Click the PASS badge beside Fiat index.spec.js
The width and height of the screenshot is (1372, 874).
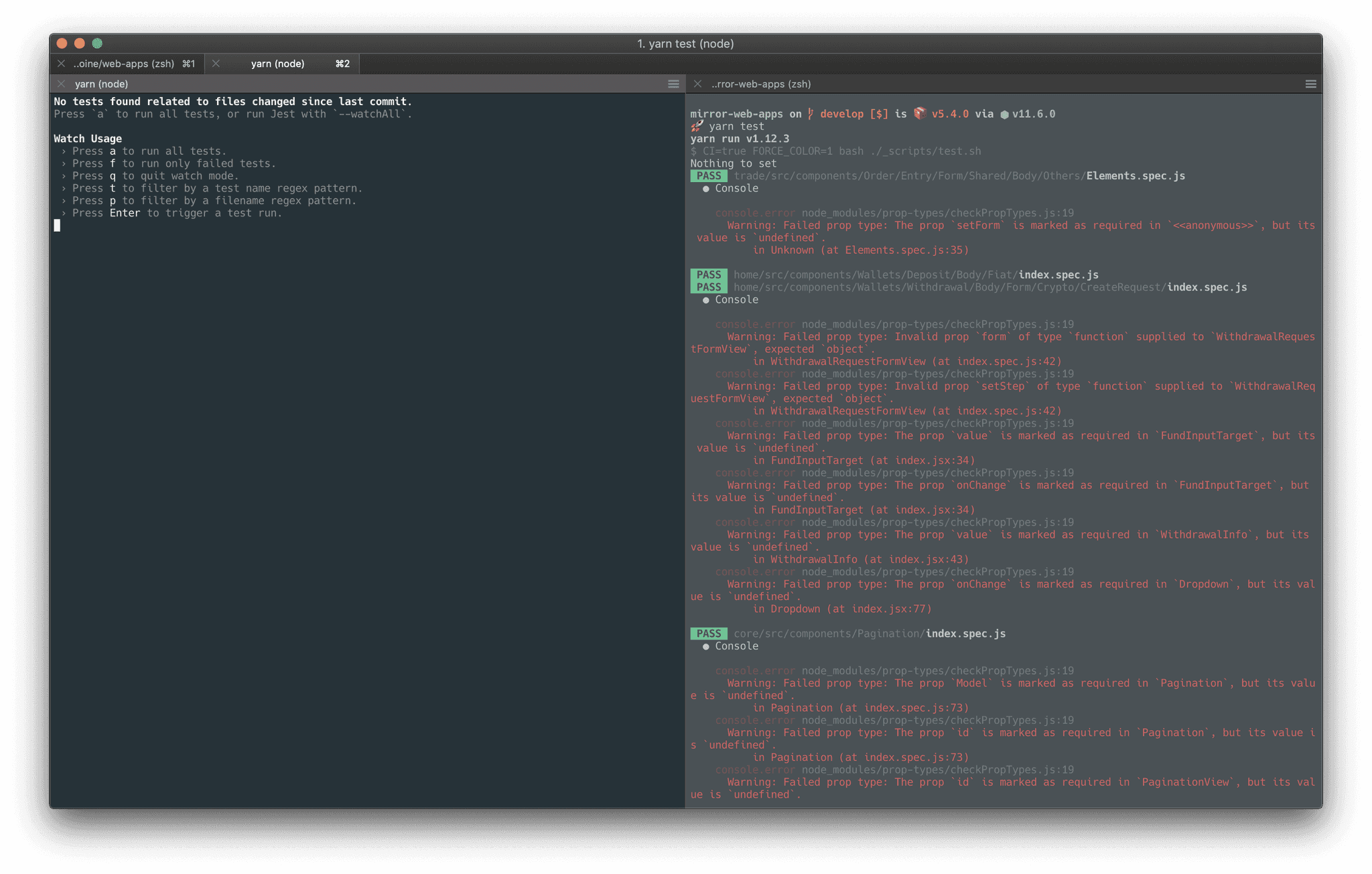pyautogui.click(x=708, y=275)
